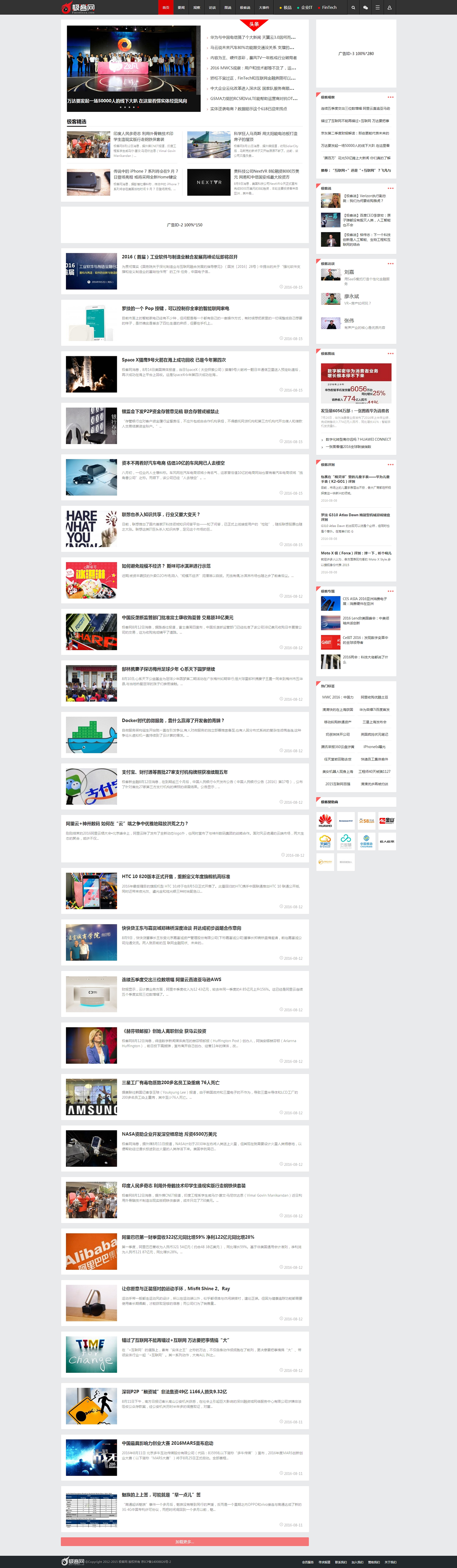
Task: Click the 极客网 logo in the header
Action: [78, 8]
